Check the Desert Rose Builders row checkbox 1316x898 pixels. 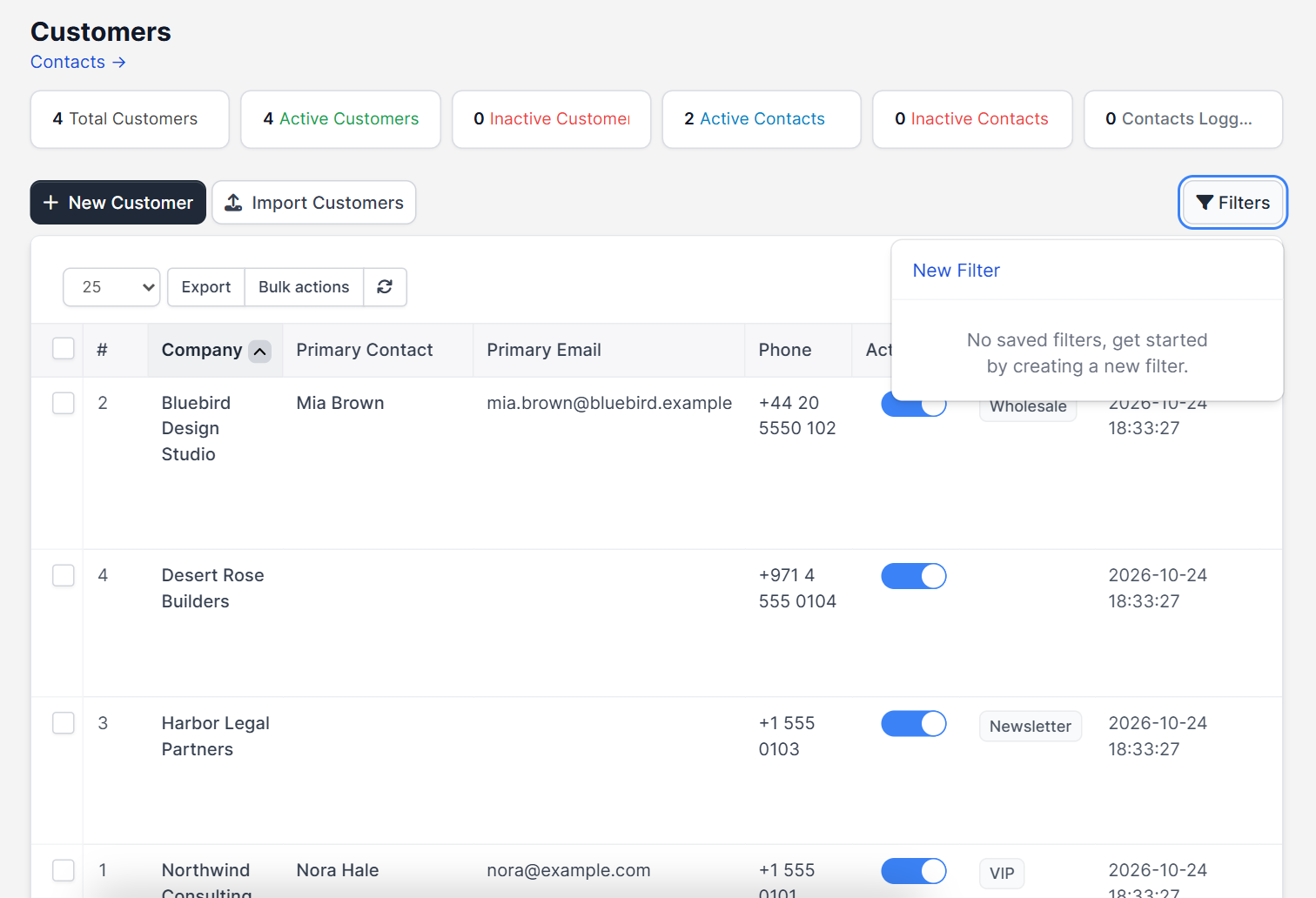tap(64, 575)
